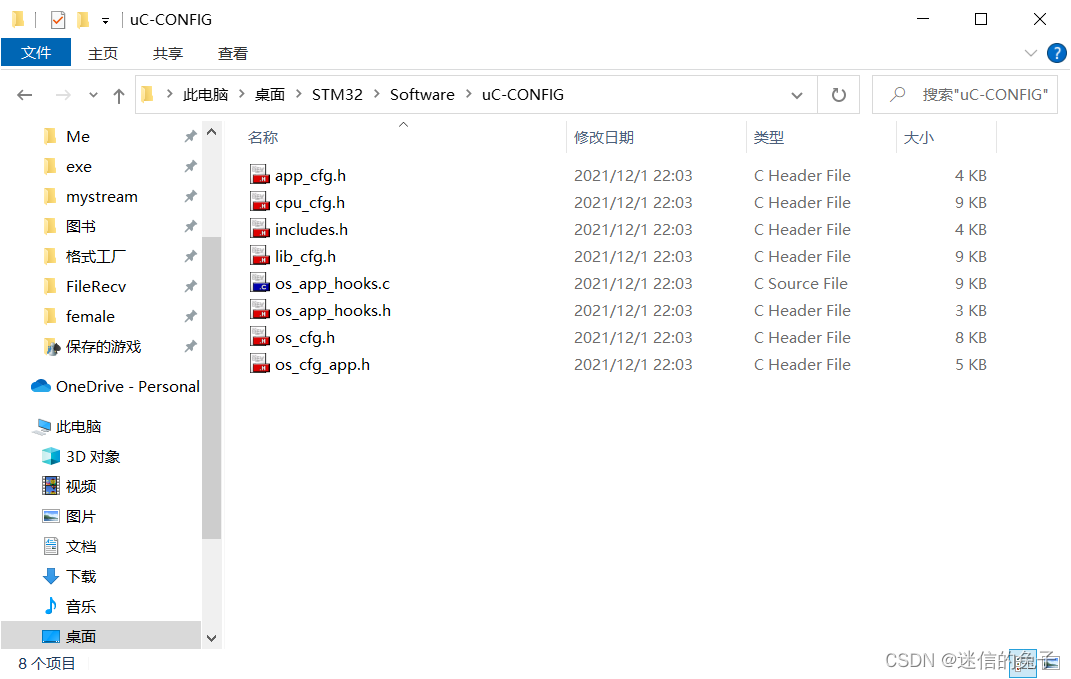1071x679 pixels.
Task: Sort by the 大小 column header
Action: (919, 137)
